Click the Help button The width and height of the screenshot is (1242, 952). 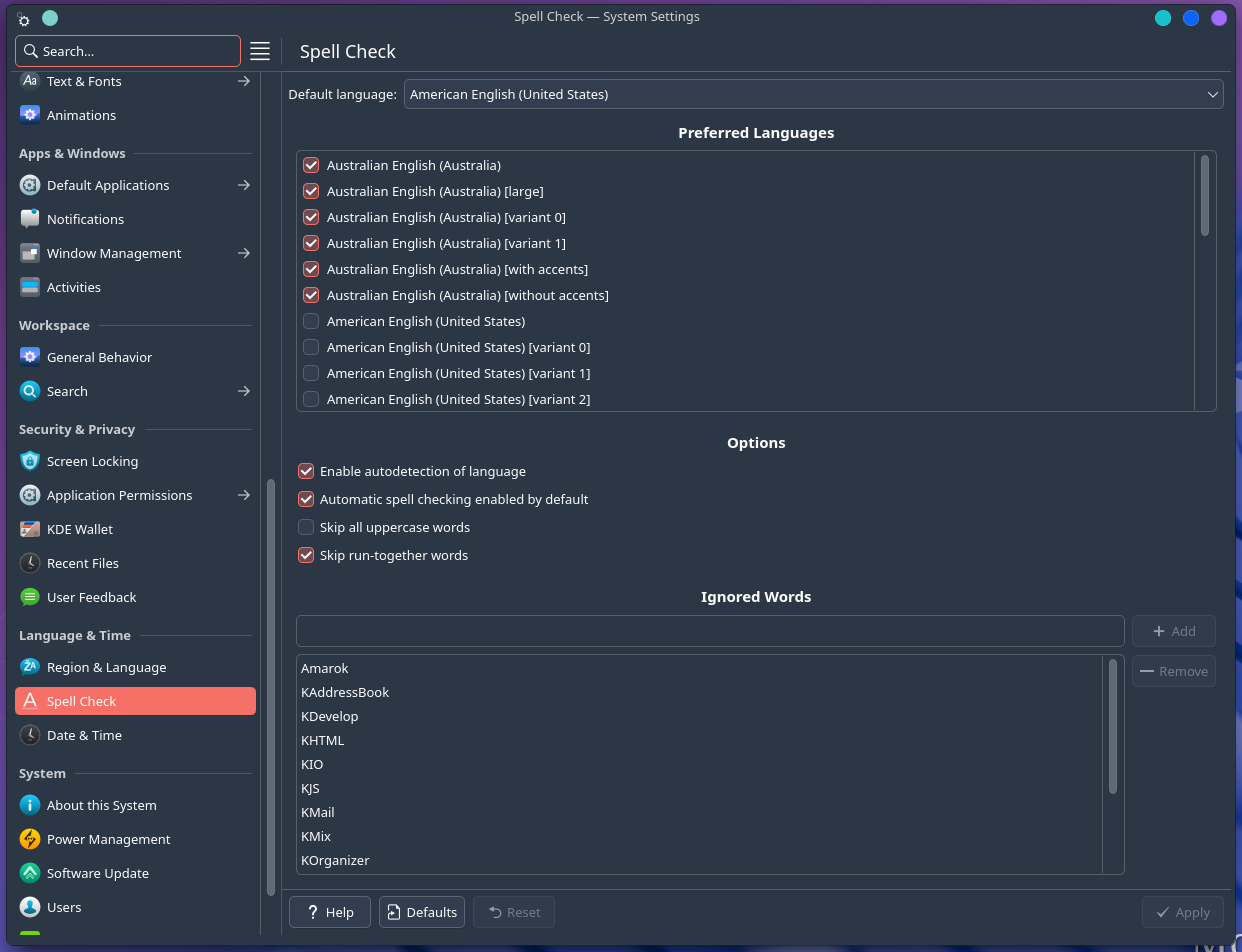click(330, 912)
